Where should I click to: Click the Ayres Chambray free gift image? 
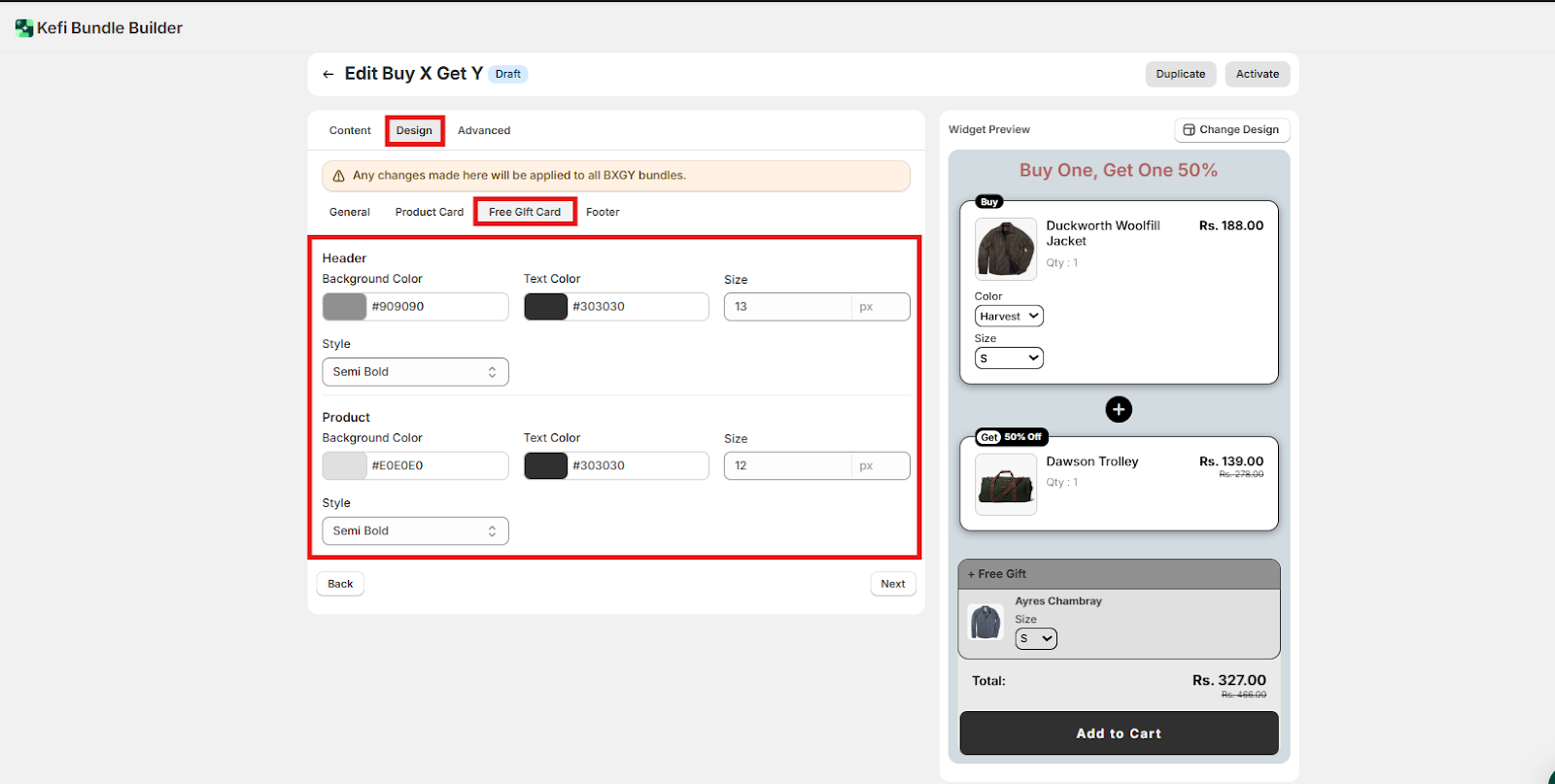coord(985,622)
